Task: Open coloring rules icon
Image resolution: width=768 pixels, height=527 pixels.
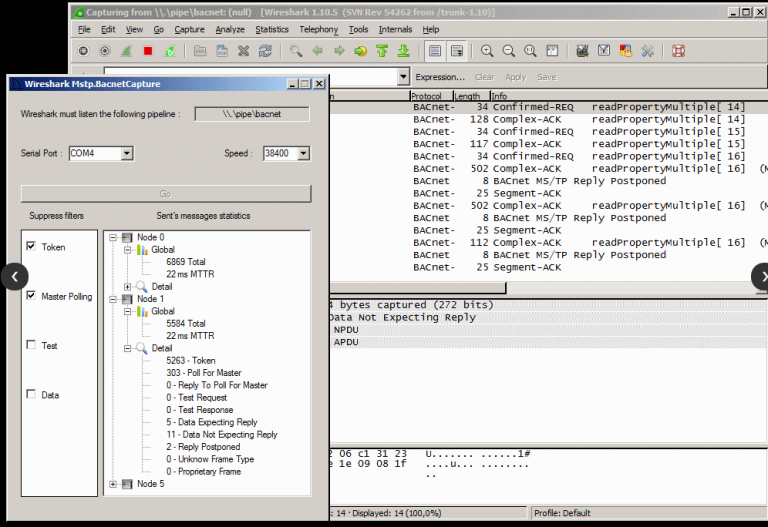Action: coord(625,51)
